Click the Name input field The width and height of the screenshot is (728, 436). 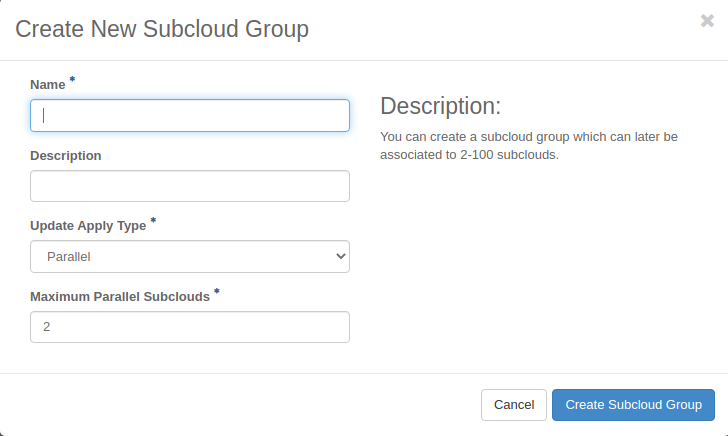190,115
